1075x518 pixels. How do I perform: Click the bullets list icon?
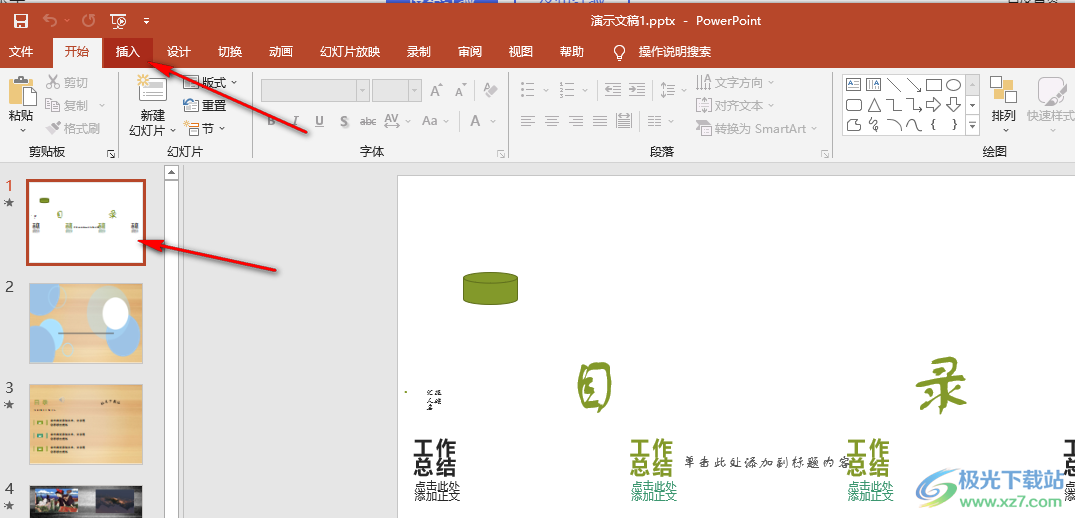pyautogui.click(x=528, y=89)
